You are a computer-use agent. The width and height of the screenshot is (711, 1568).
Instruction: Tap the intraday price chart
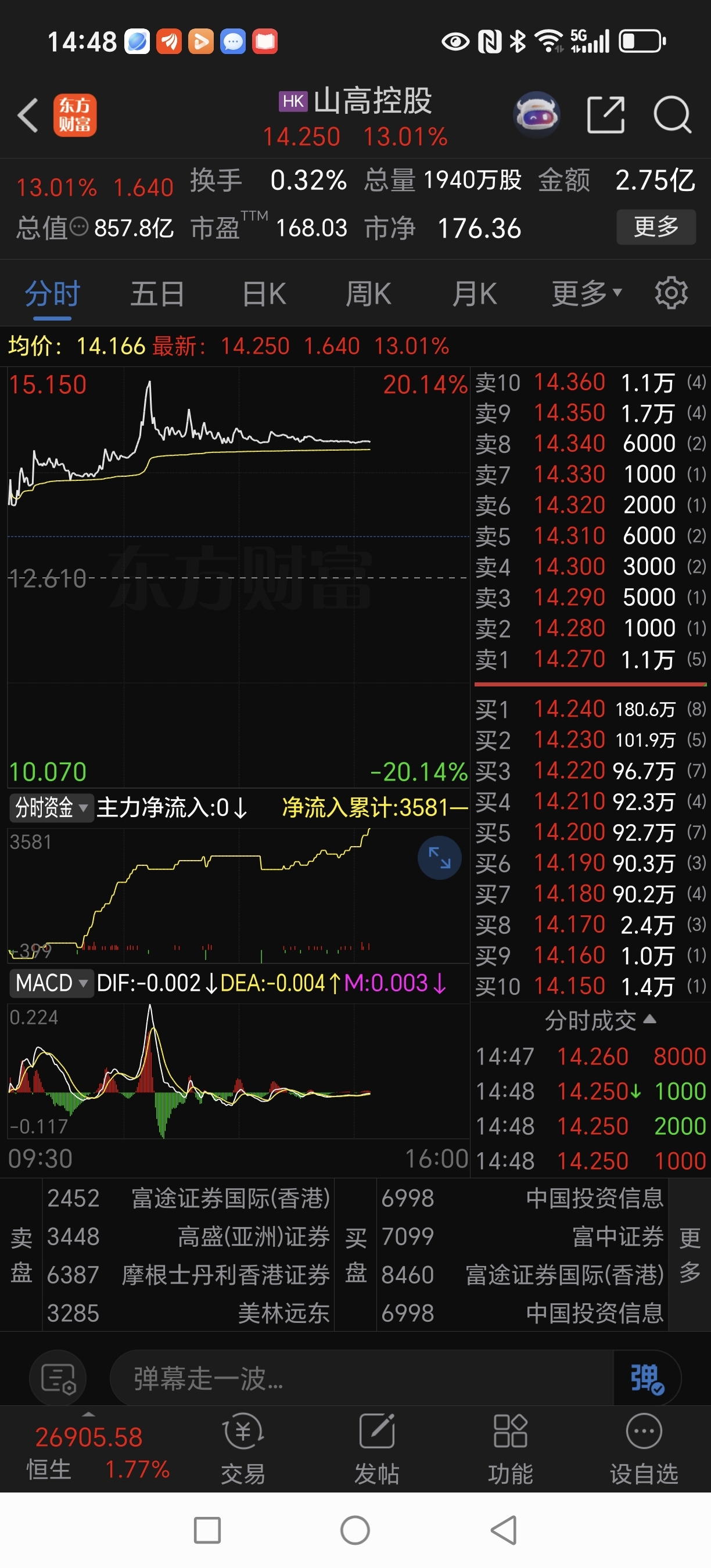pyautogui.click(x=238, y=577)
